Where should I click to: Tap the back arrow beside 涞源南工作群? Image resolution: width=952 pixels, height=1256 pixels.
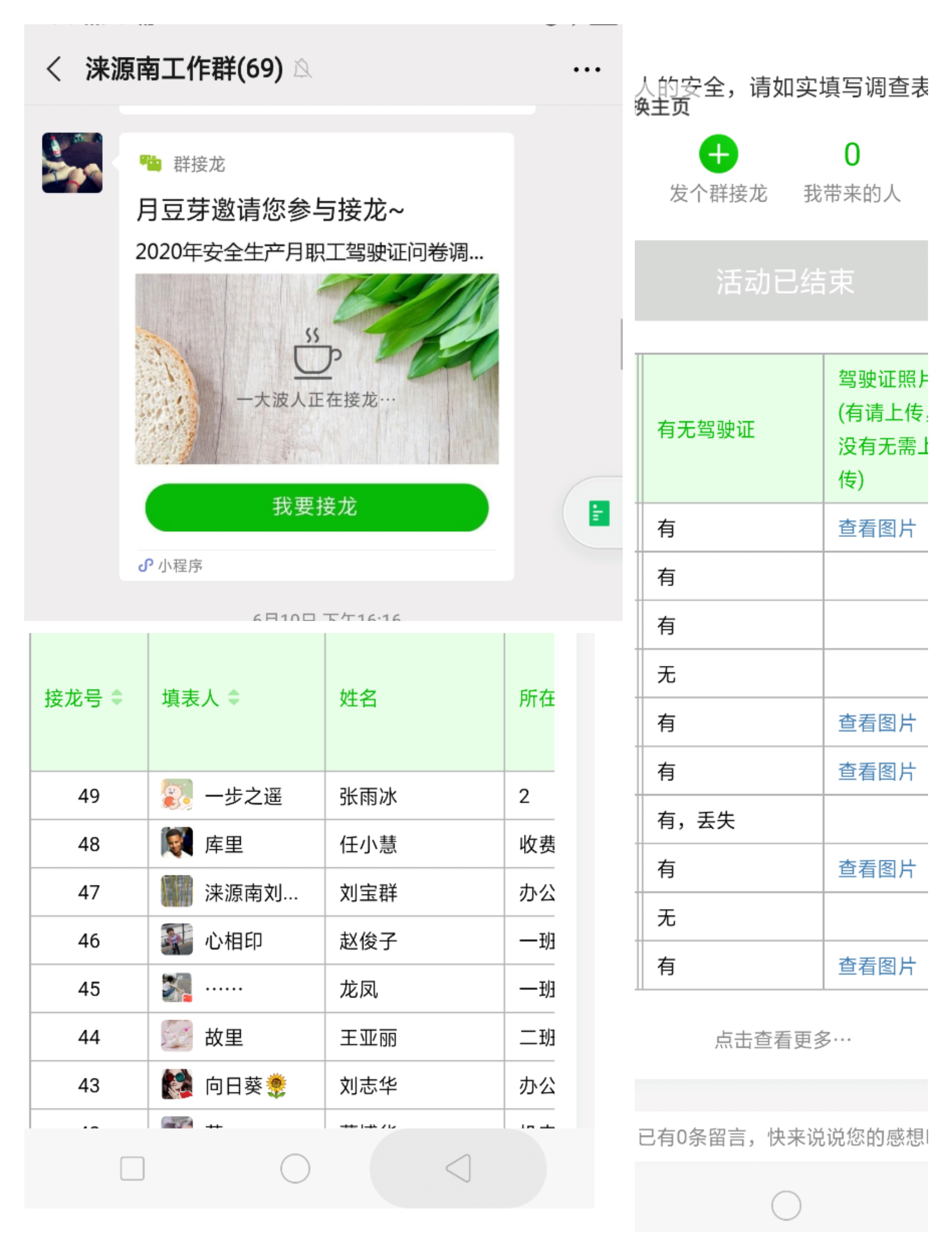[x=53, y=69]
